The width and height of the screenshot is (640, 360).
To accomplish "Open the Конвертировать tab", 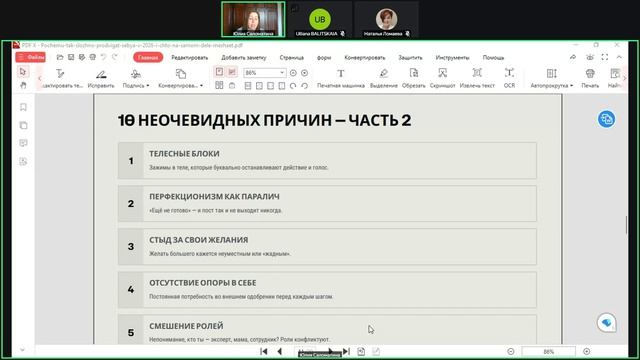I will (x=364, y=58).
